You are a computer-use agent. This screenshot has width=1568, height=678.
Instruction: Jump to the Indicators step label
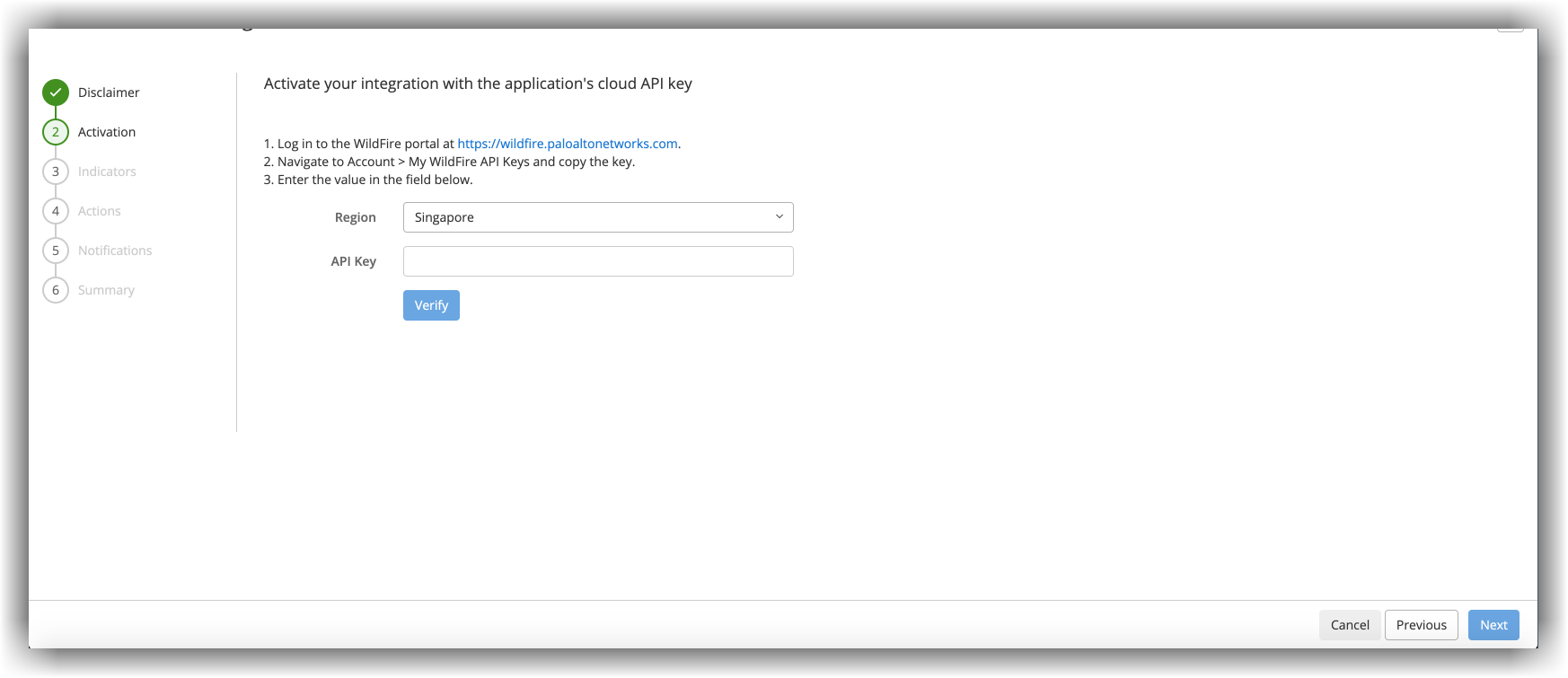[107, 172]
